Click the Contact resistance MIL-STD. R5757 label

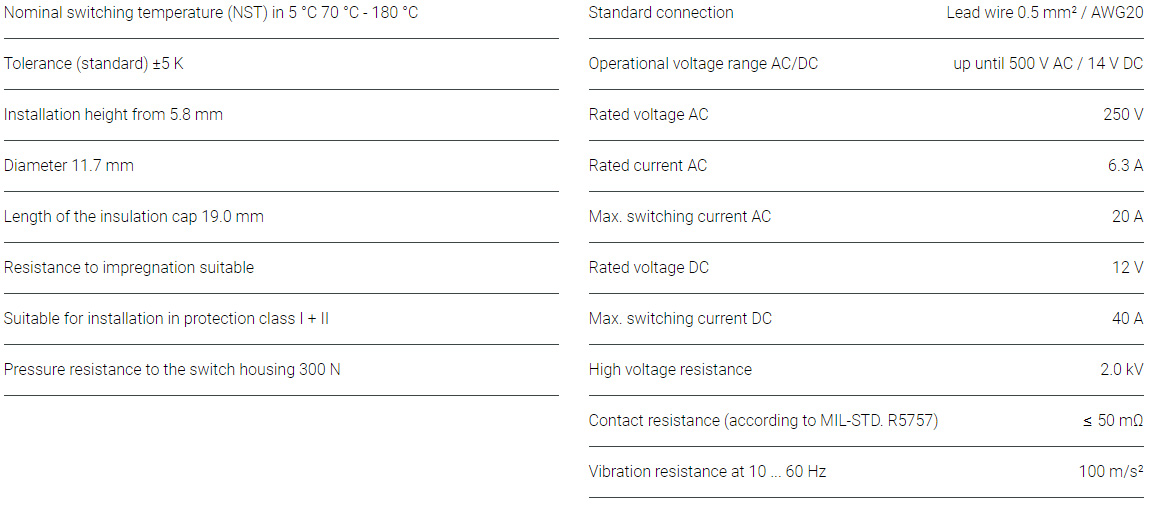pyautogui.click(x=763, y=421)
